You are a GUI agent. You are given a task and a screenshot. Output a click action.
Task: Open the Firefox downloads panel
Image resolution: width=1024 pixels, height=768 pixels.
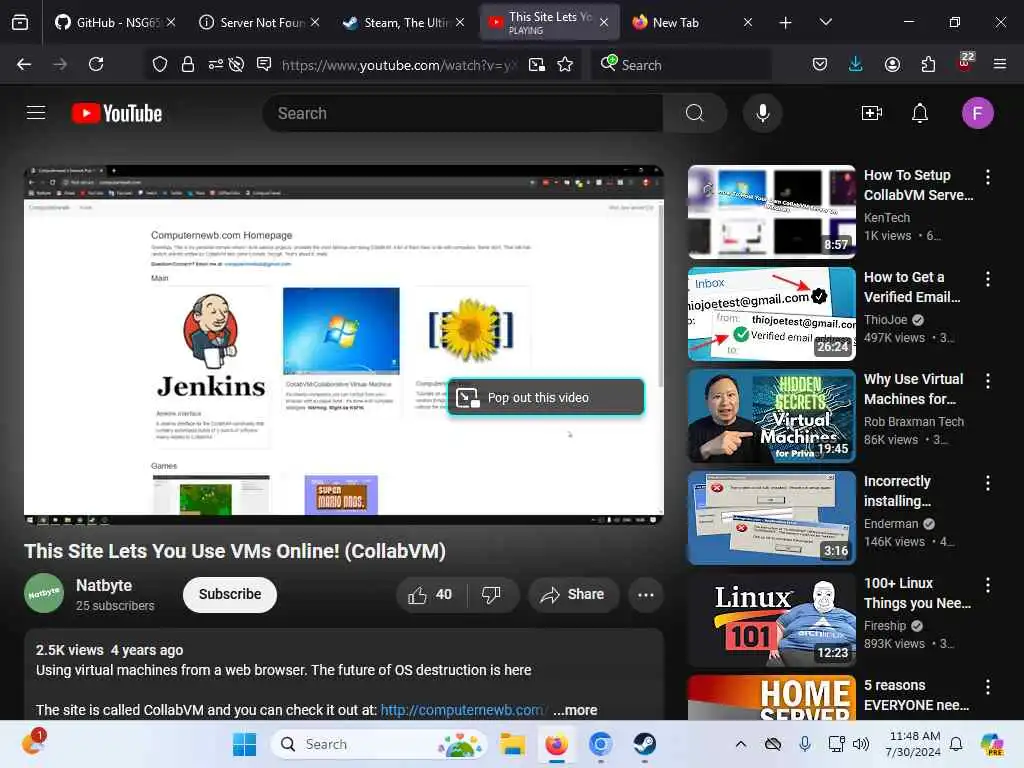(856, 64)
